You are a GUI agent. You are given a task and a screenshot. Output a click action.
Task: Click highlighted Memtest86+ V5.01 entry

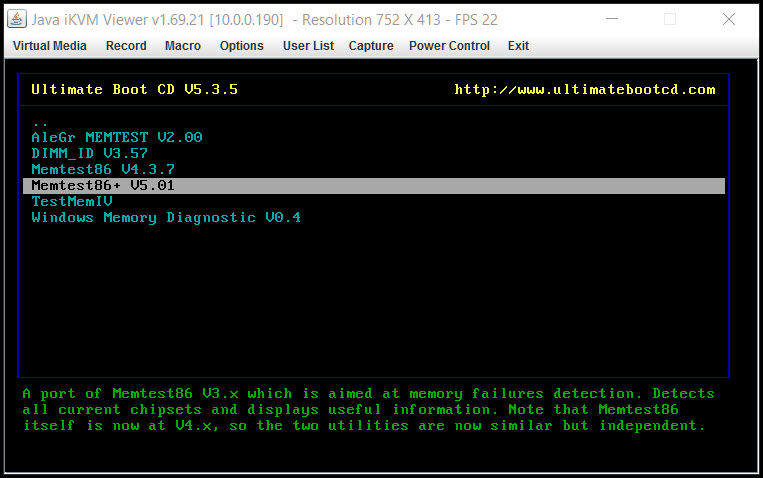tap(374, 185)
